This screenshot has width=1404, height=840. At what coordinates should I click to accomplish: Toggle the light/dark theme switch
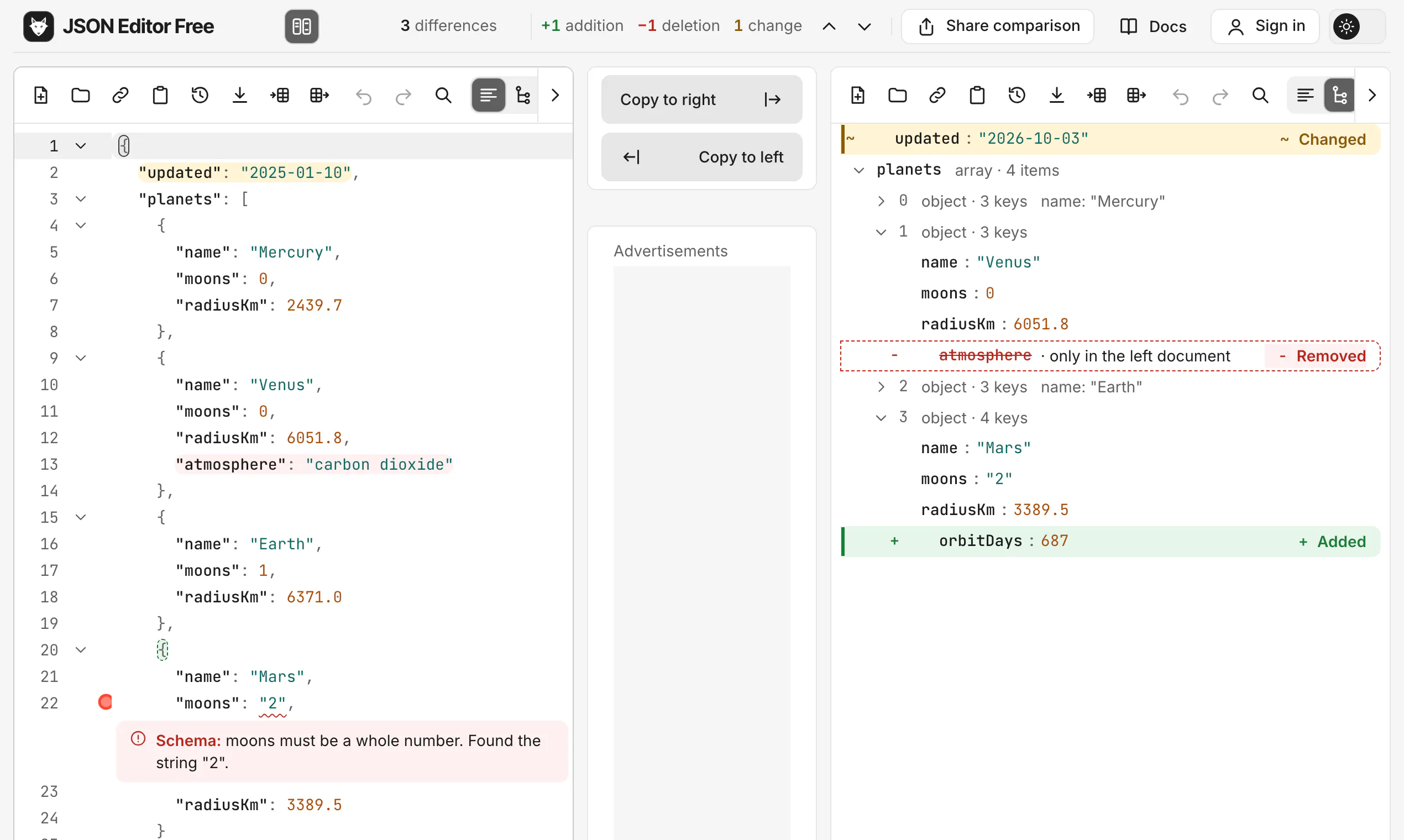(x=1357, y=26)
